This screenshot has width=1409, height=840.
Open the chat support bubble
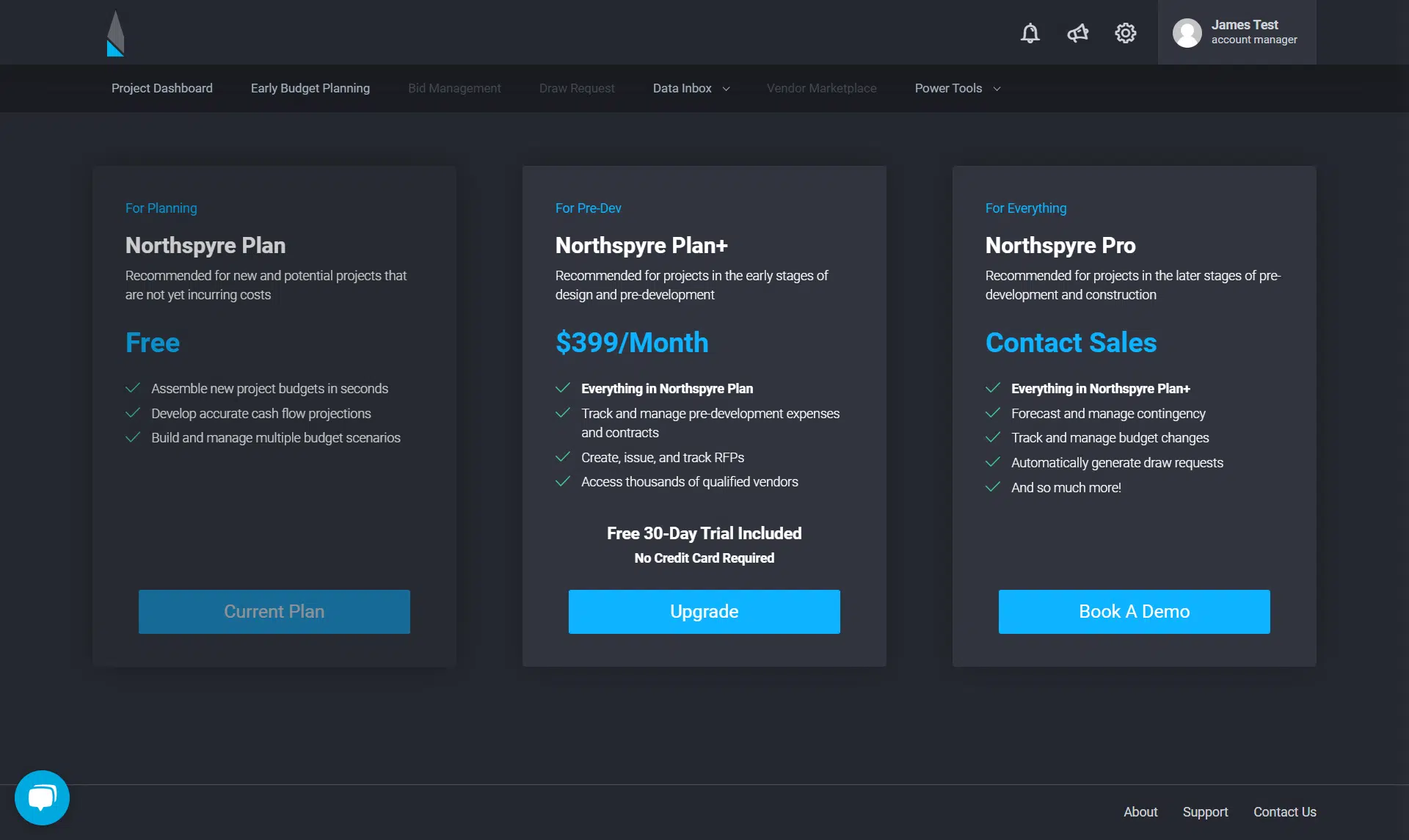pyautogui.click(x=42, y=797)
